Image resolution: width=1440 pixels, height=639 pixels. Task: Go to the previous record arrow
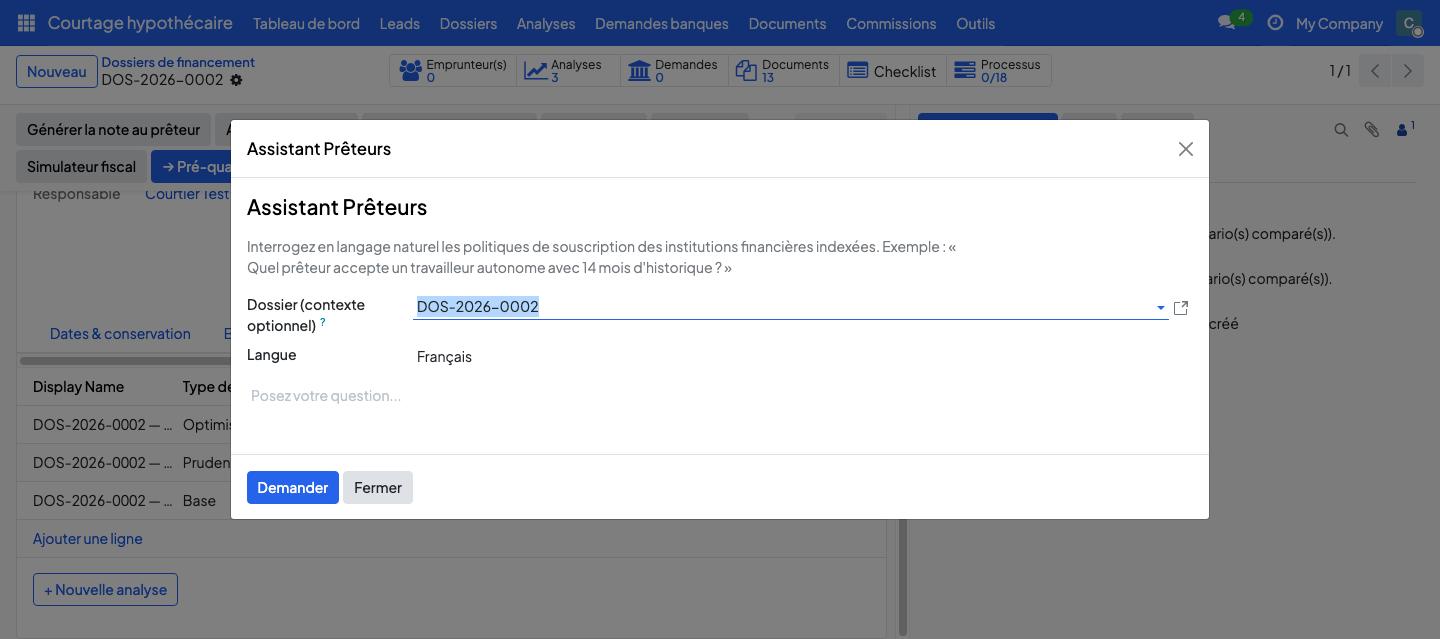tap(1375, 71)
